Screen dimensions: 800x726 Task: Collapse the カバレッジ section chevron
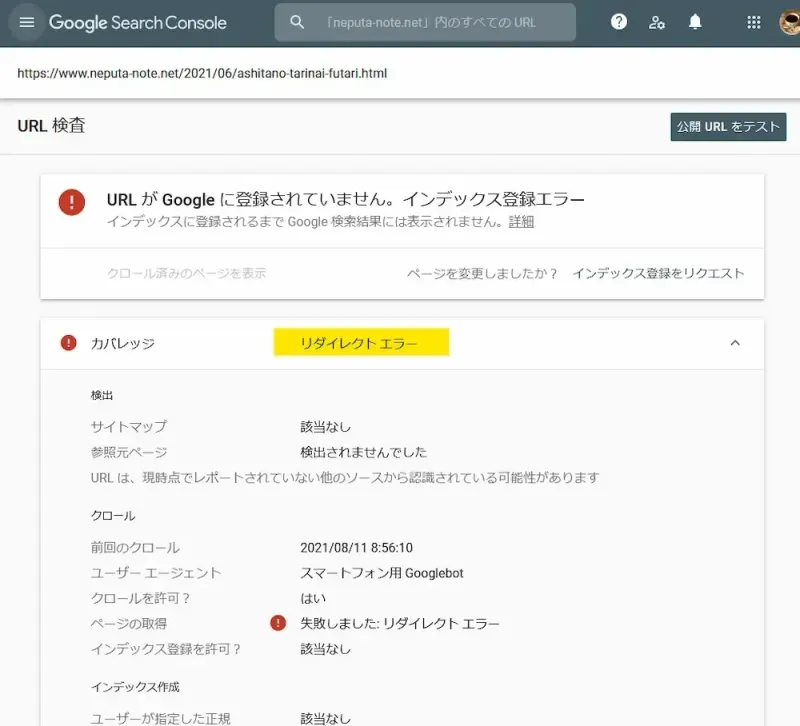[x=735, y=343]
